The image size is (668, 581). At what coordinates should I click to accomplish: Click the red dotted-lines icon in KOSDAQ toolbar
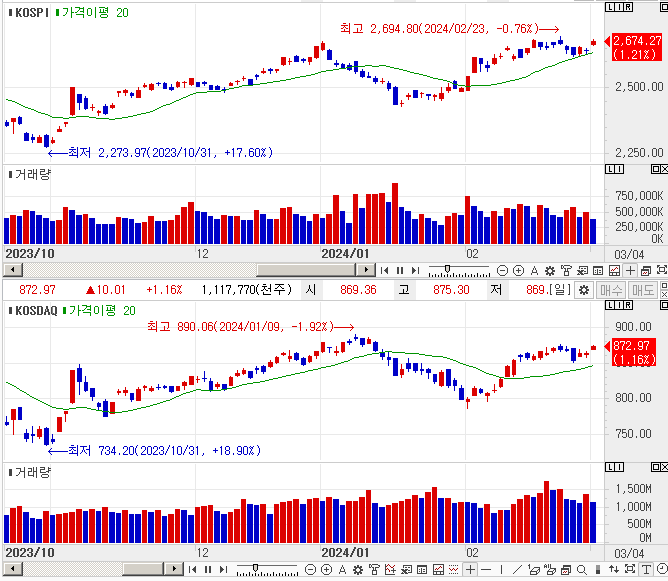(454, 569)
